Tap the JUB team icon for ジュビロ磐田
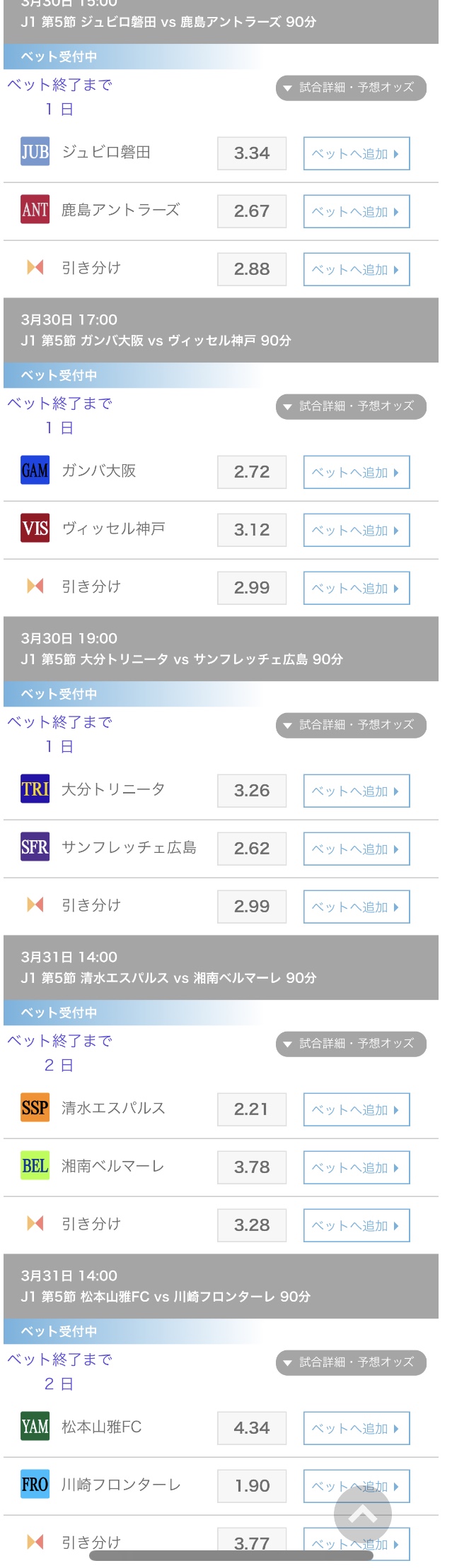 click(35, 151)
